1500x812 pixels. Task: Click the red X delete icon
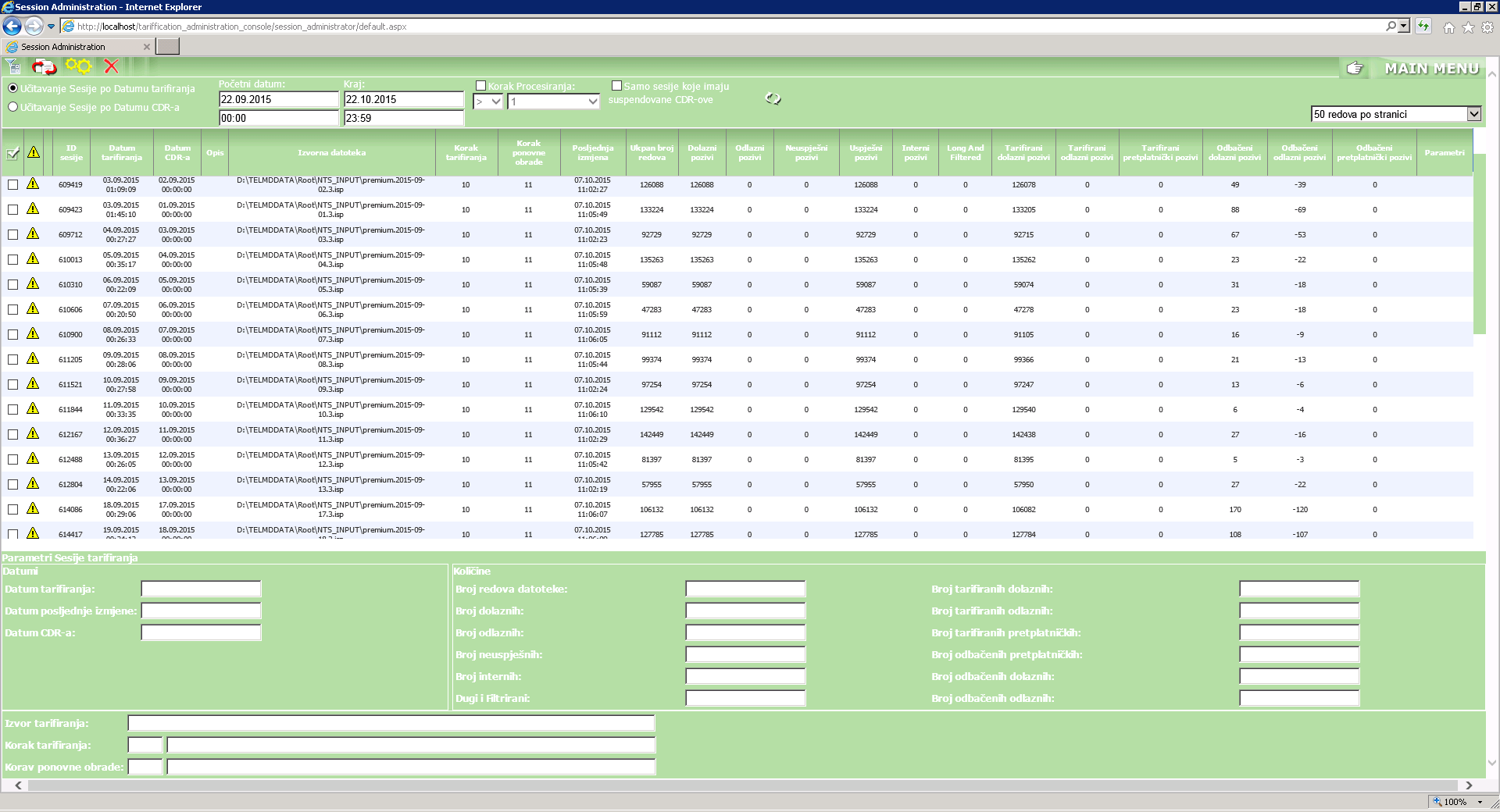[112, 67]
